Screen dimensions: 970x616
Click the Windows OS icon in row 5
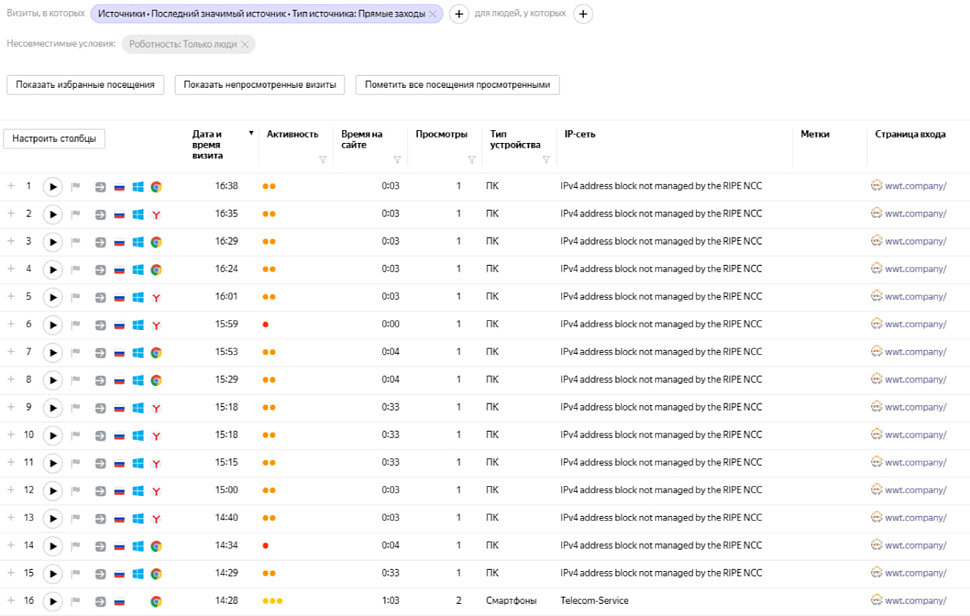[138, 297]
